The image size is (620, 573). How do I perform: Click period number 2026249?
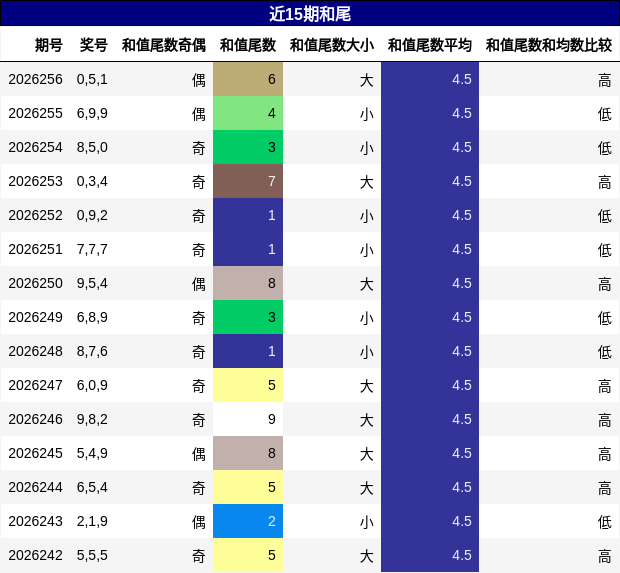35,317
